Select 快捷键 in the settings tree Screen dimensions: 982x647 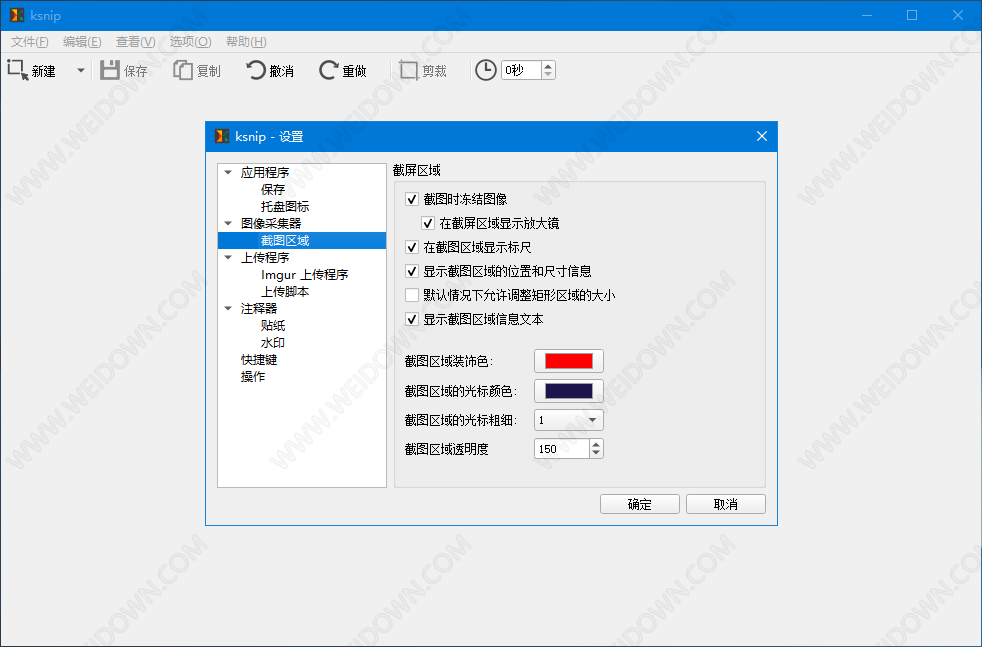pyautogui.click(x=259, y=360)
